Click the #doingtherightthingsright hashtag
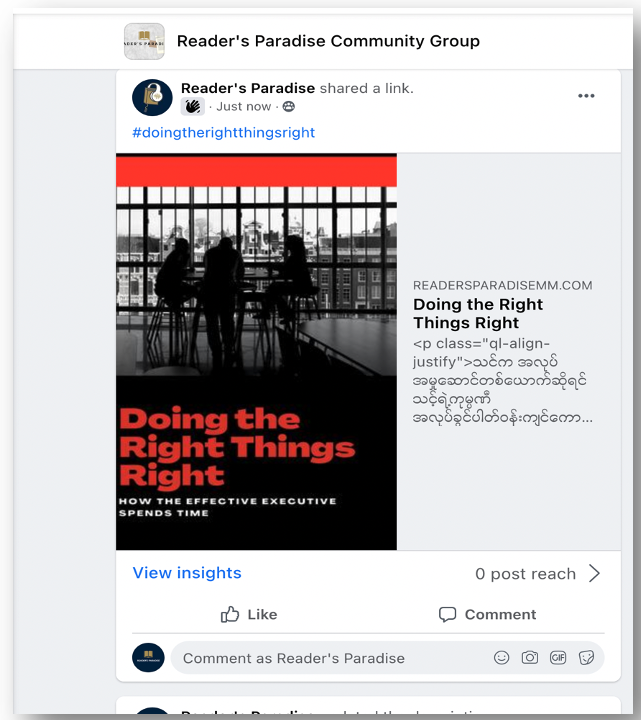 pyautogui.click(x=224, y=133)
